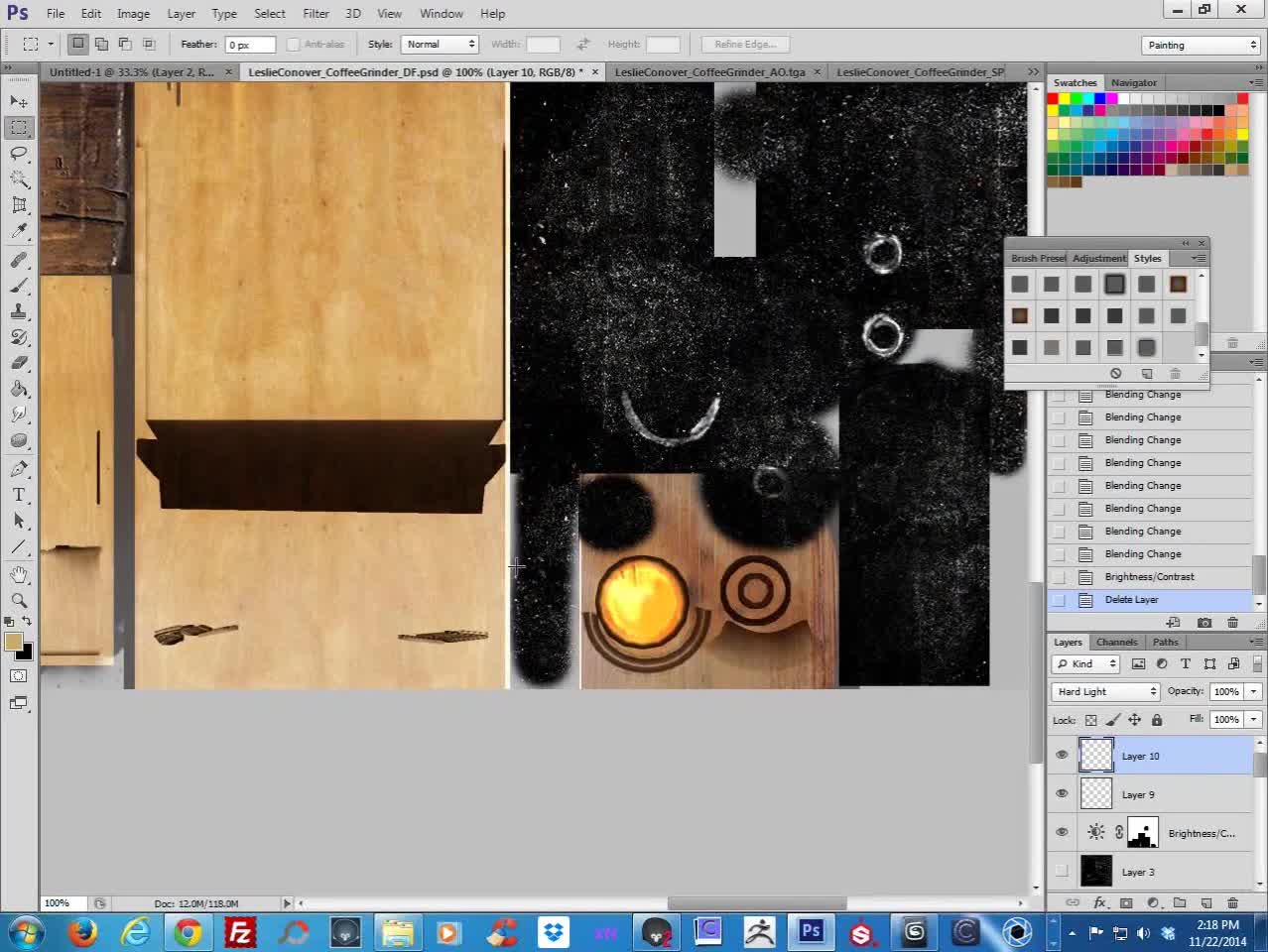Image resolution: width=1268 pixels, height=952 pixels.
Task: Open the Painting workspace dropdown
Action: [1201, 45]
